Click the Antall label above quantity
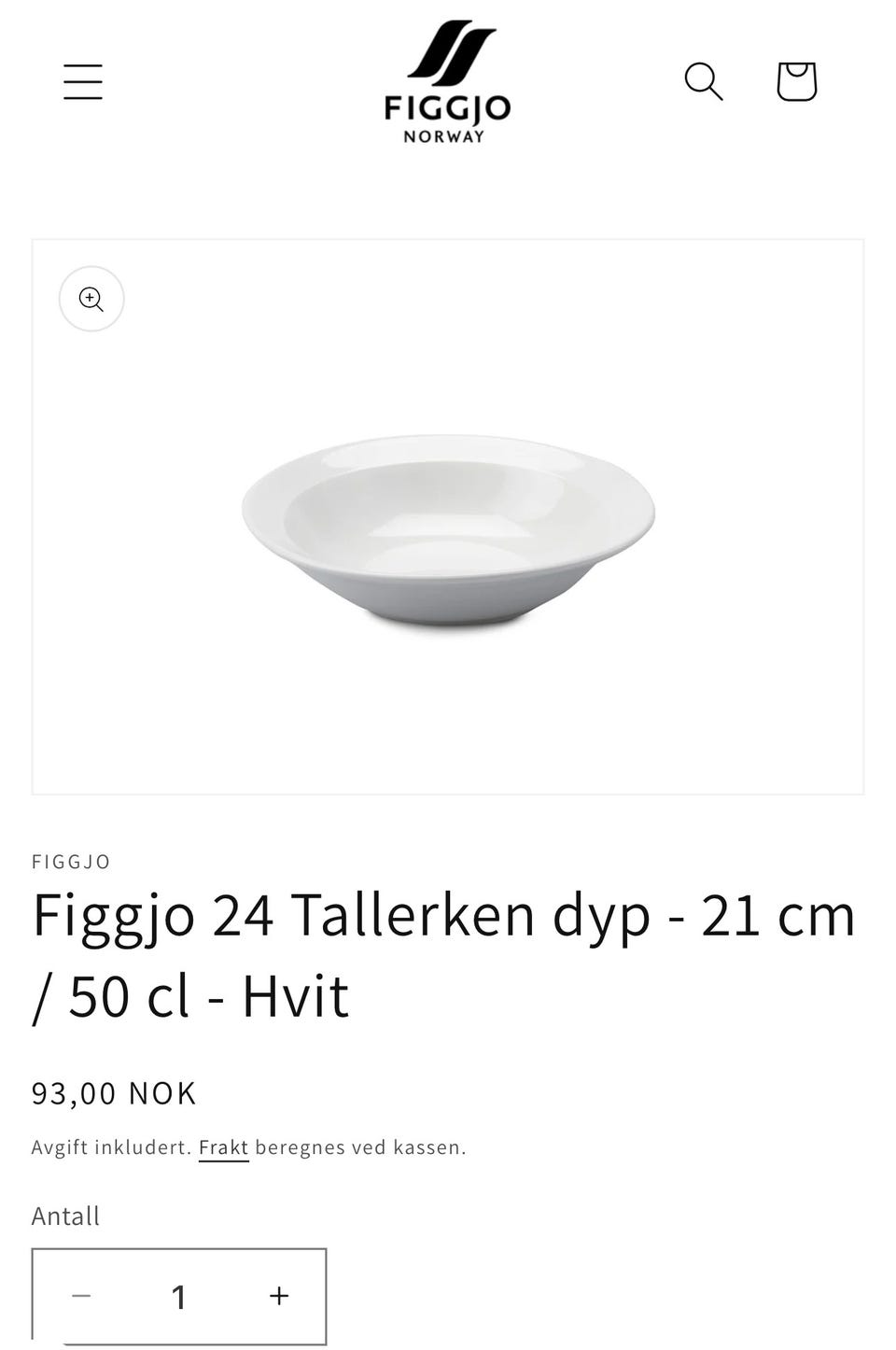Image resolution: width=896 pixels, height=1350 pixels. [x=65, y=1216]
